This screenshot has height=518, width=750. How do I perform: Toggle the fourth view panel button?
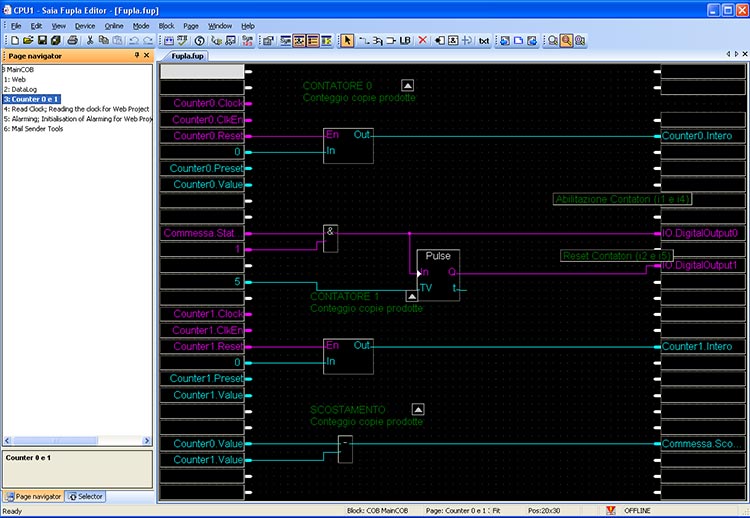[327, 41]
